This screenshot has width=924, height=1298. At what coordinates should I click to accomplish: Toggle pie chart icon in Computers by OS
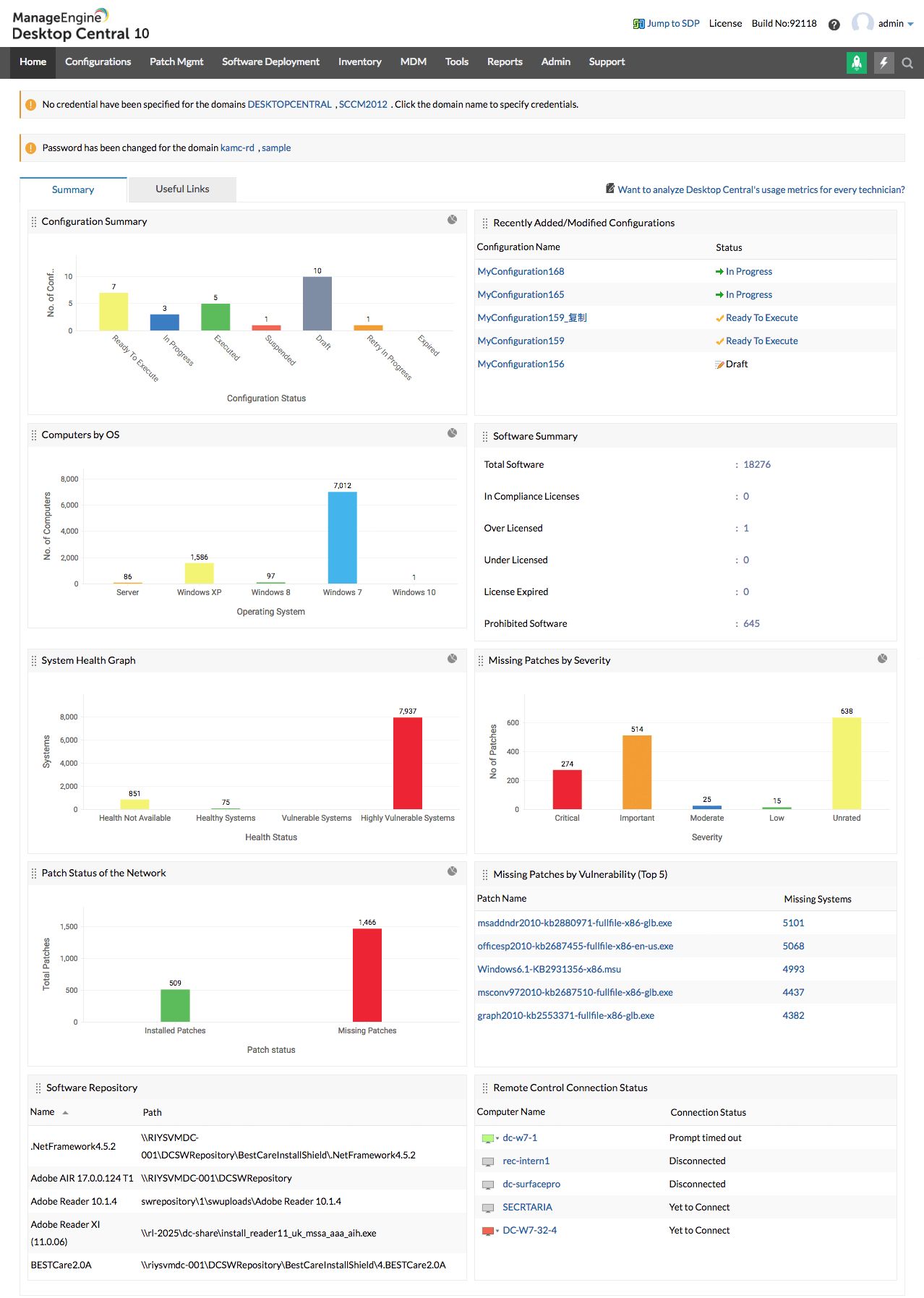click(x=452, y=433)
